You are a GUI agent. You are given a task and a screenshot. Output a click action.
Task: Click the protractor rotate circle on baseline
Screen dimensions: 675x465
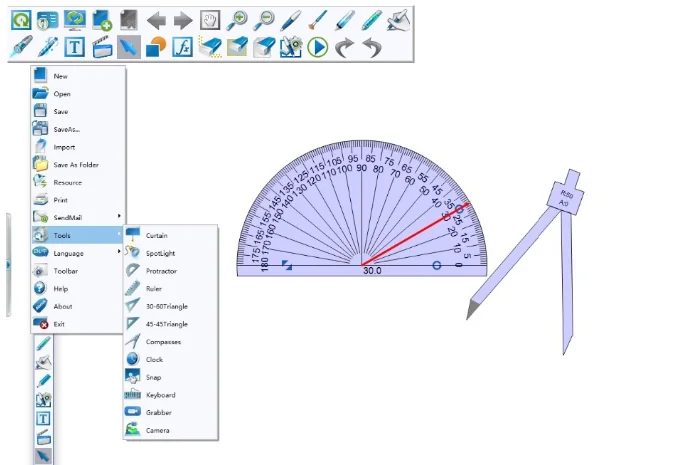click(437, 265)
